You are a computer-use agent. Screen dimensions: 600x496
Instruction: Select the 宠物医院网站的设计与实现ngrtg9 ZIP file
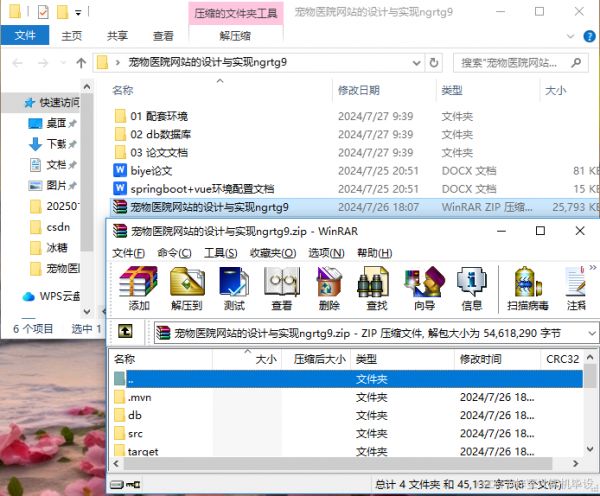pos(354,207)
